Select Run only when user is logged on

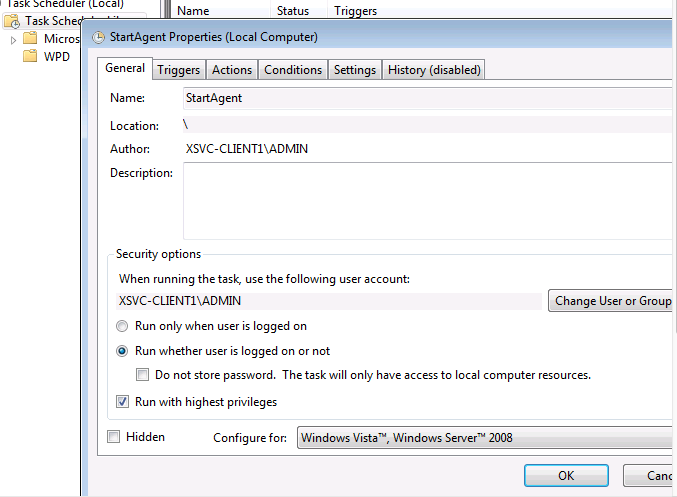coord(123,326)
